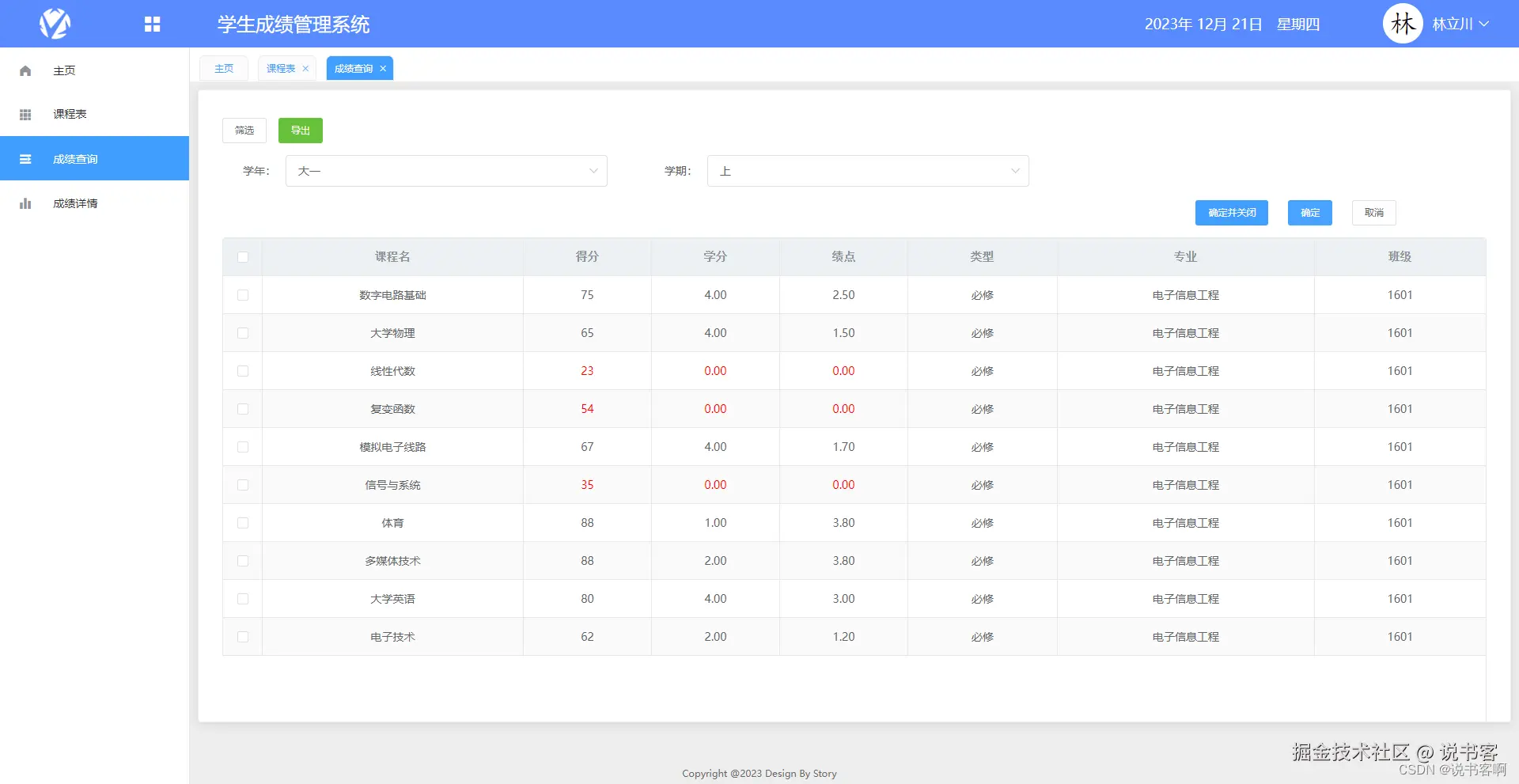Click the bar chart icon beside 成绩详情
Screen dimensions: 1519x784
(25, 203)
